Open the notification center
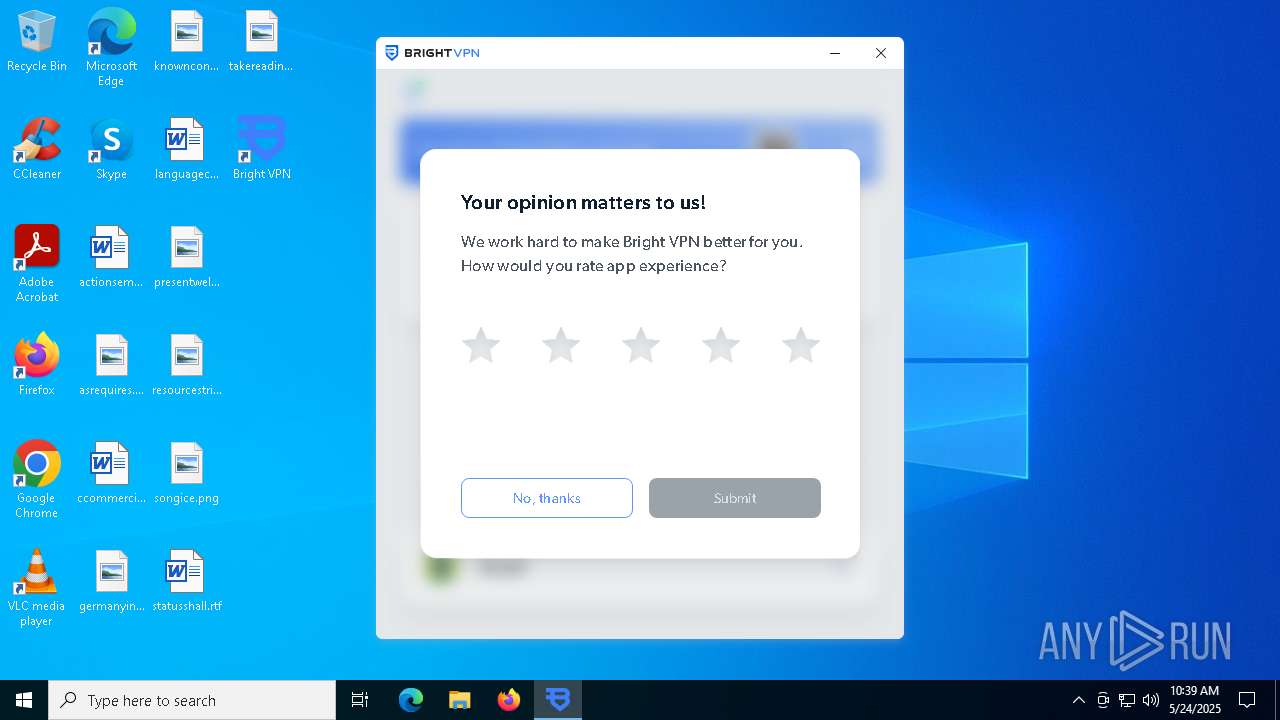This screenshot has width=1280, height=720. click(x=1247, y=700)
